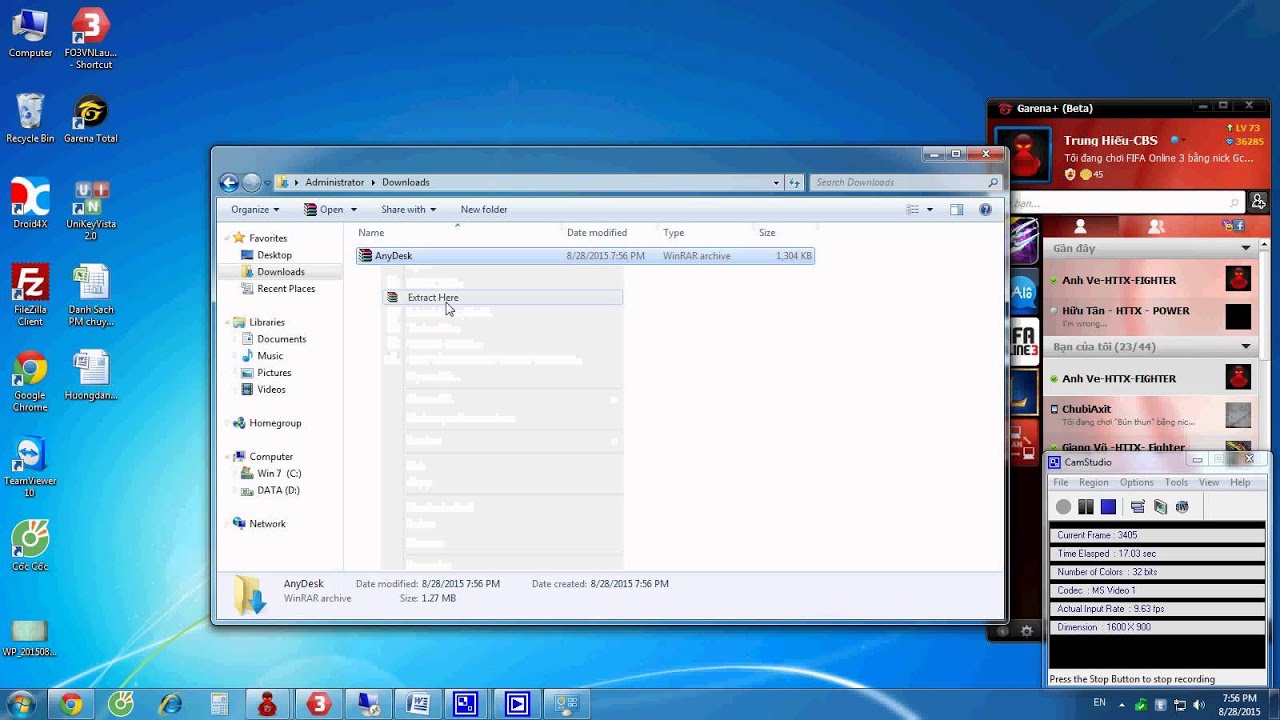Image resolution: width=1280 pixels, height=720 pixels.
Task: Open the Help menu in CamStudio
Action: [1240, 482]
